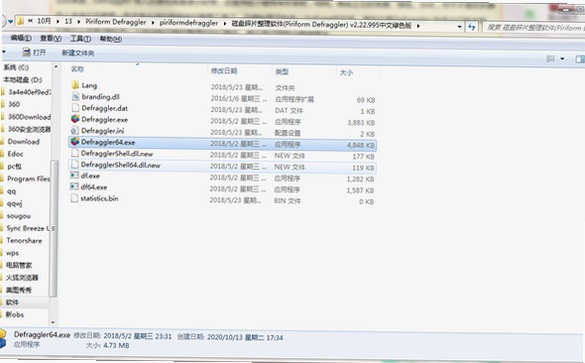Select 本地磁盘 (D:) in the sidebar
The height and width of the screenshot is (363, 585).
[22, 80]
